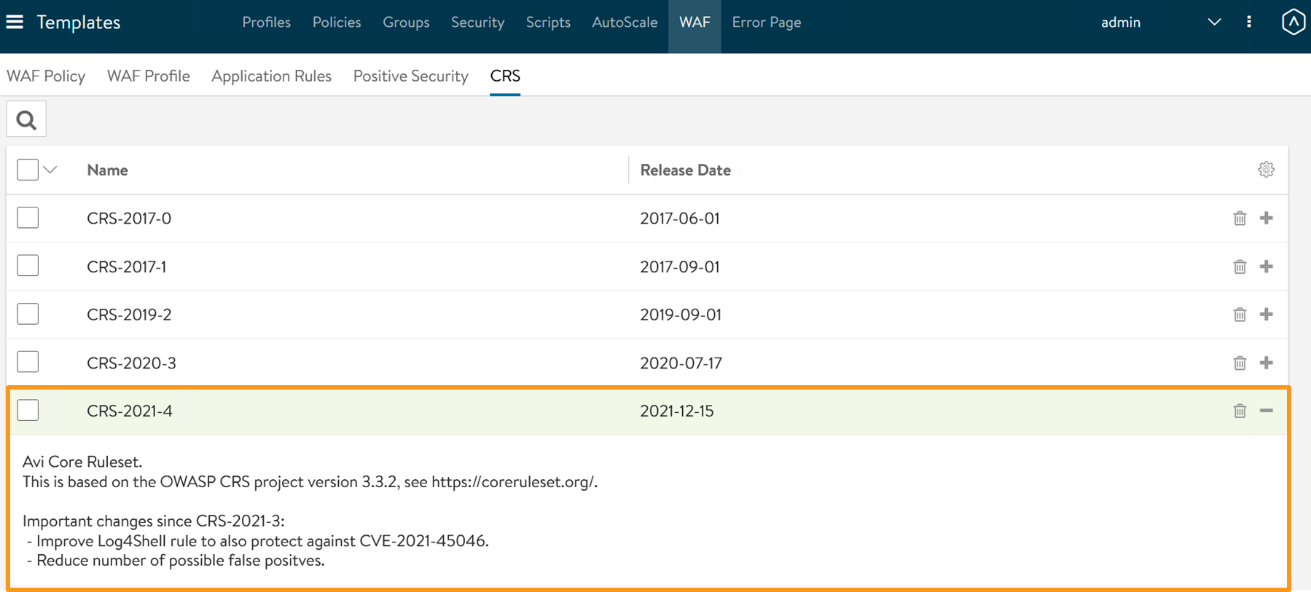This screenshot has width=1311, height=592.
Task: Switch to the WAF Policy tab
Action: 46,76
